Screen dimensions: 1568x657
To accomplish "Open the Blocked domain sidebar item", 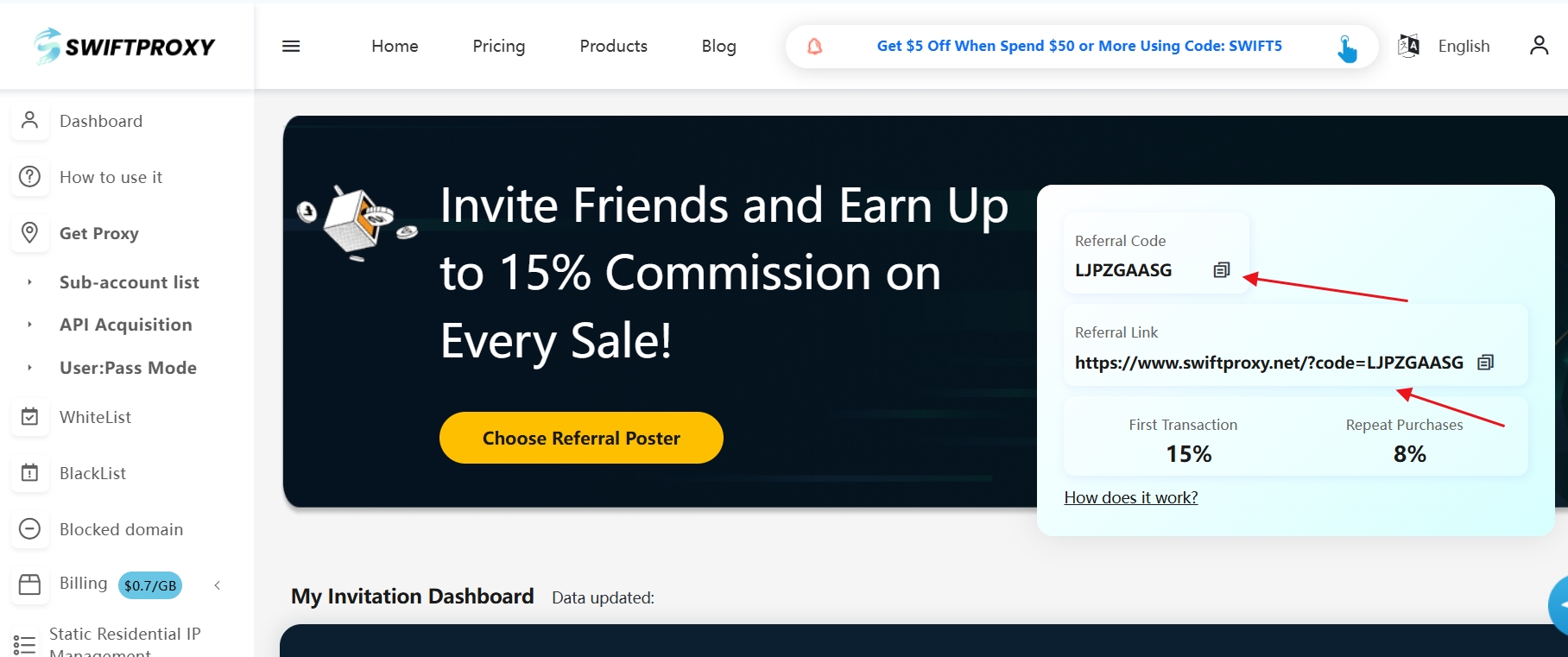I will click(x=121, y=529).
